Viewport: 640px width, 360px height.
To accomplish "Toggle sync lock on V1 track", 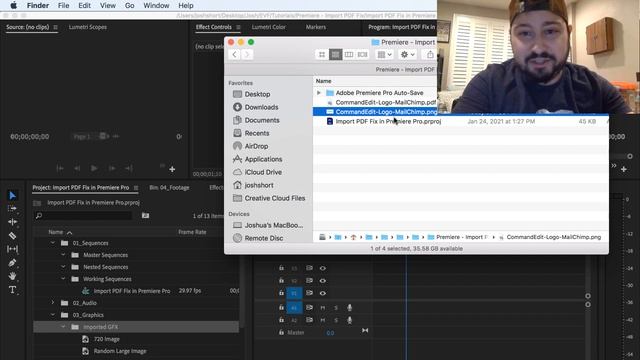I will click(309, 293).
